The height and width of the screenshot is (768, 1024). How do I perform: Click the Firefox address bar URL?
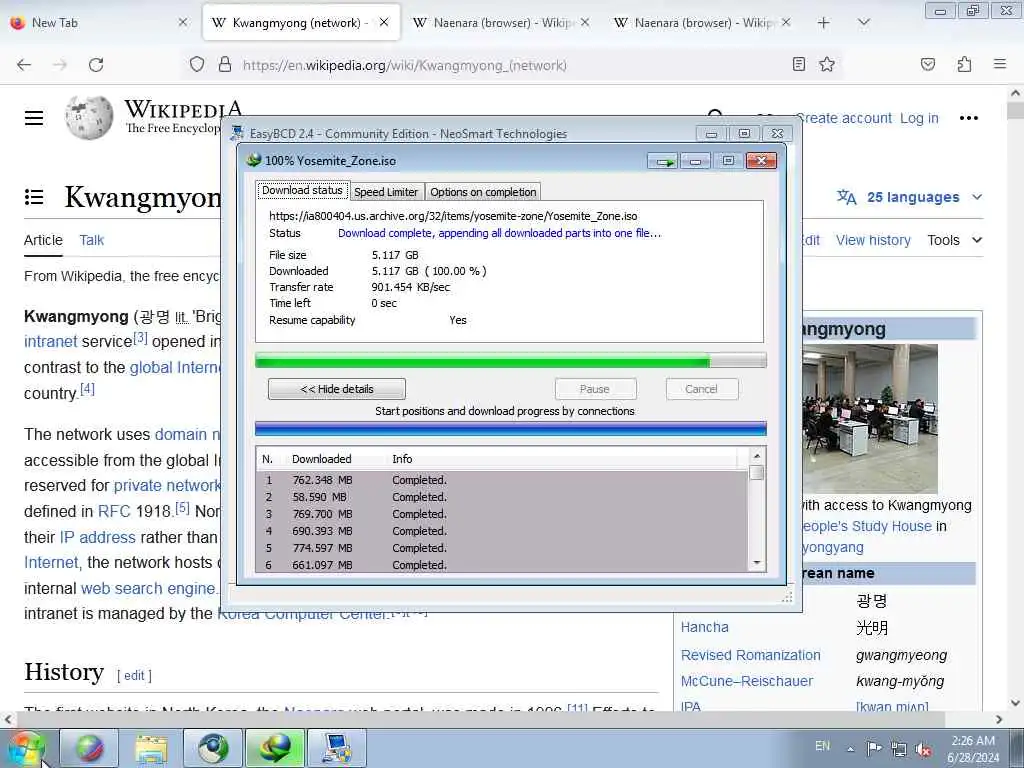click(404, 65)
